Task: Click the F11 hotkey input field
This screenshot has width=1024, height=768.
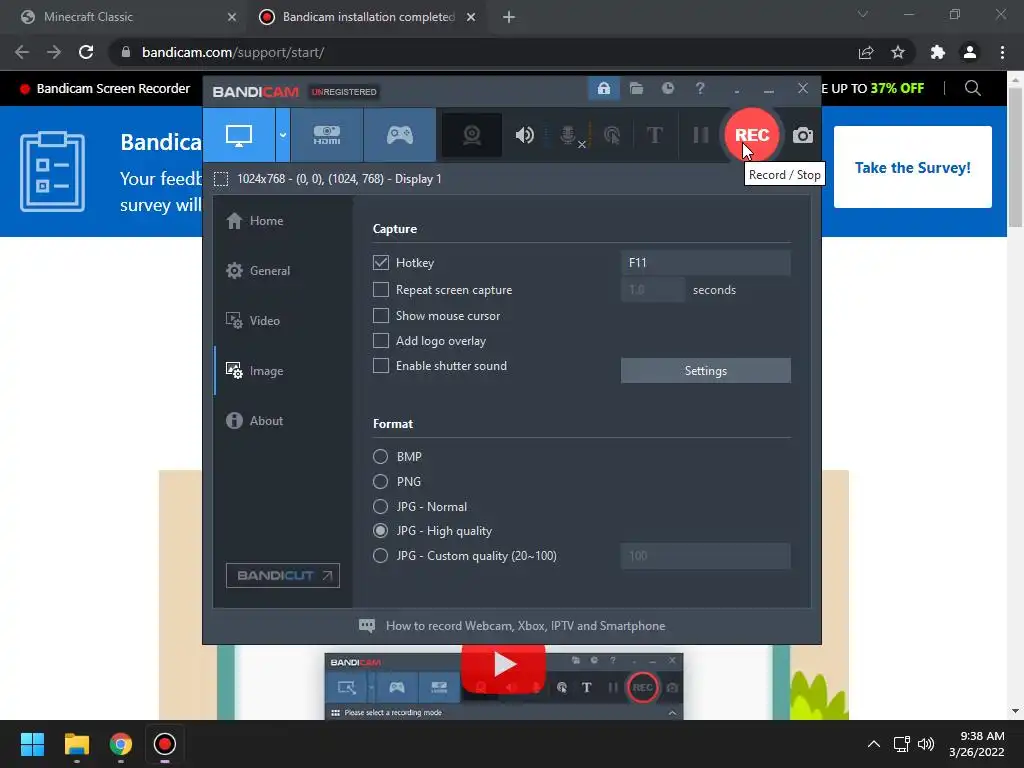Action: [x=705, y=263]
